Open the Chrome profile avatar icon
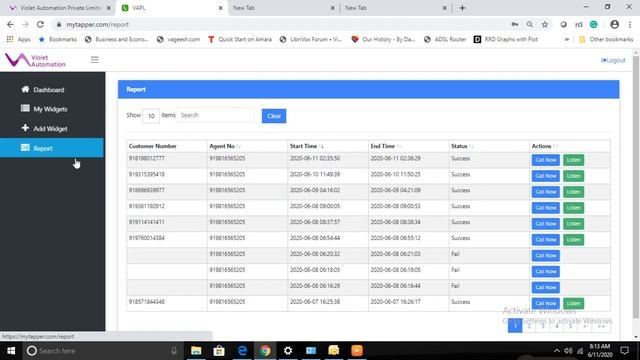The height and width of the screenshot is (360, 640). [614, 24]
